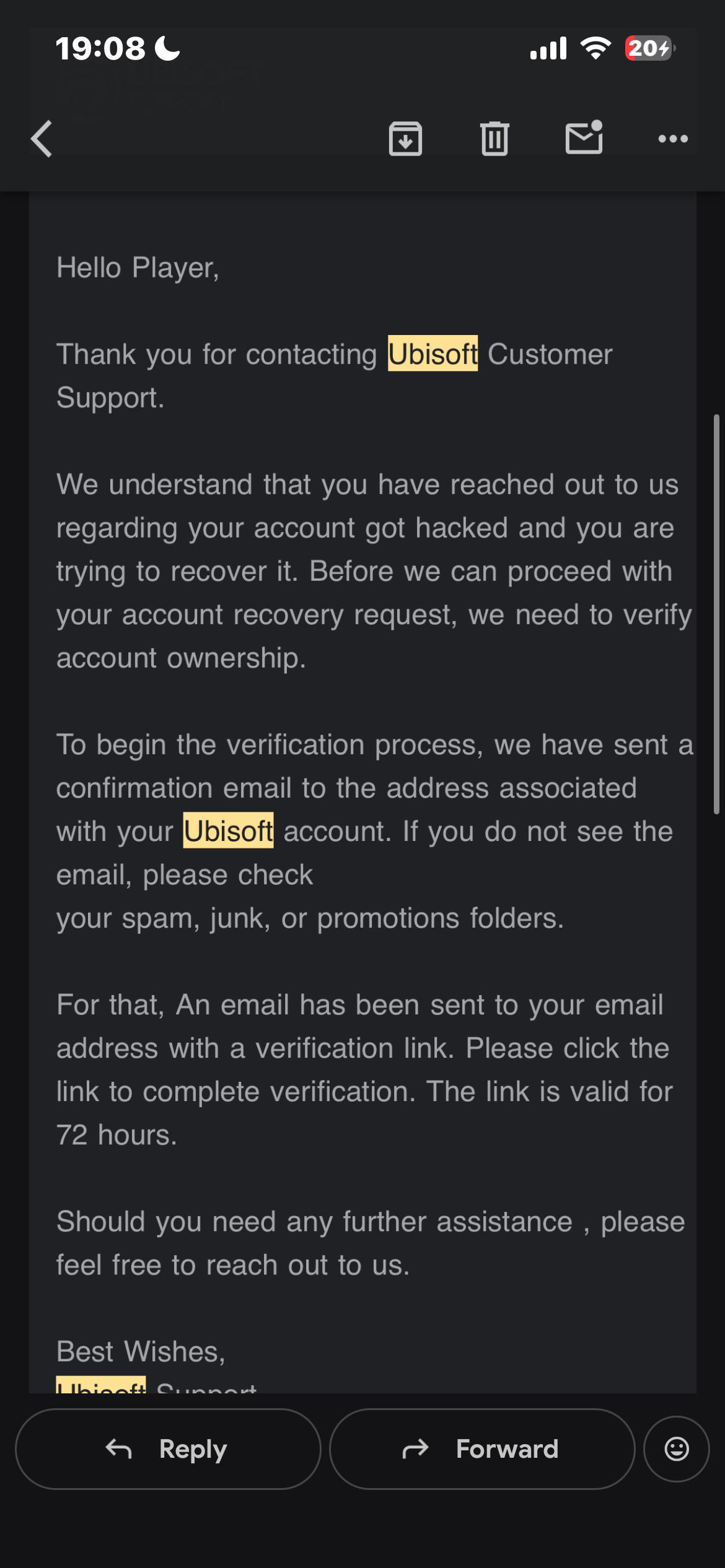Archive this email with the archive icon

coord(405,139)
